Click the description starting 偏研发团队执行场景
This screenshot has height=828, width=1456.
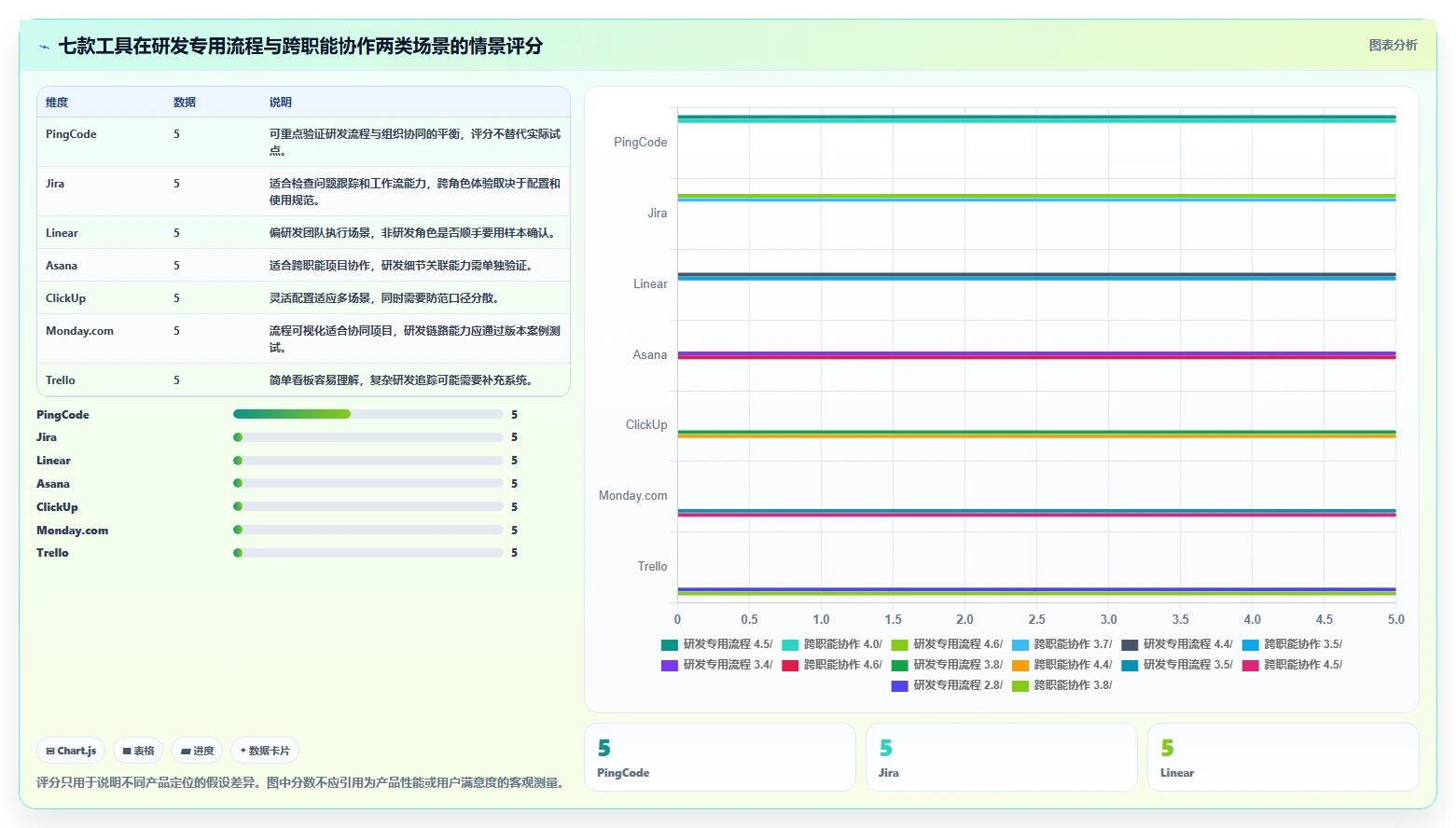click(x=415, y=233)
